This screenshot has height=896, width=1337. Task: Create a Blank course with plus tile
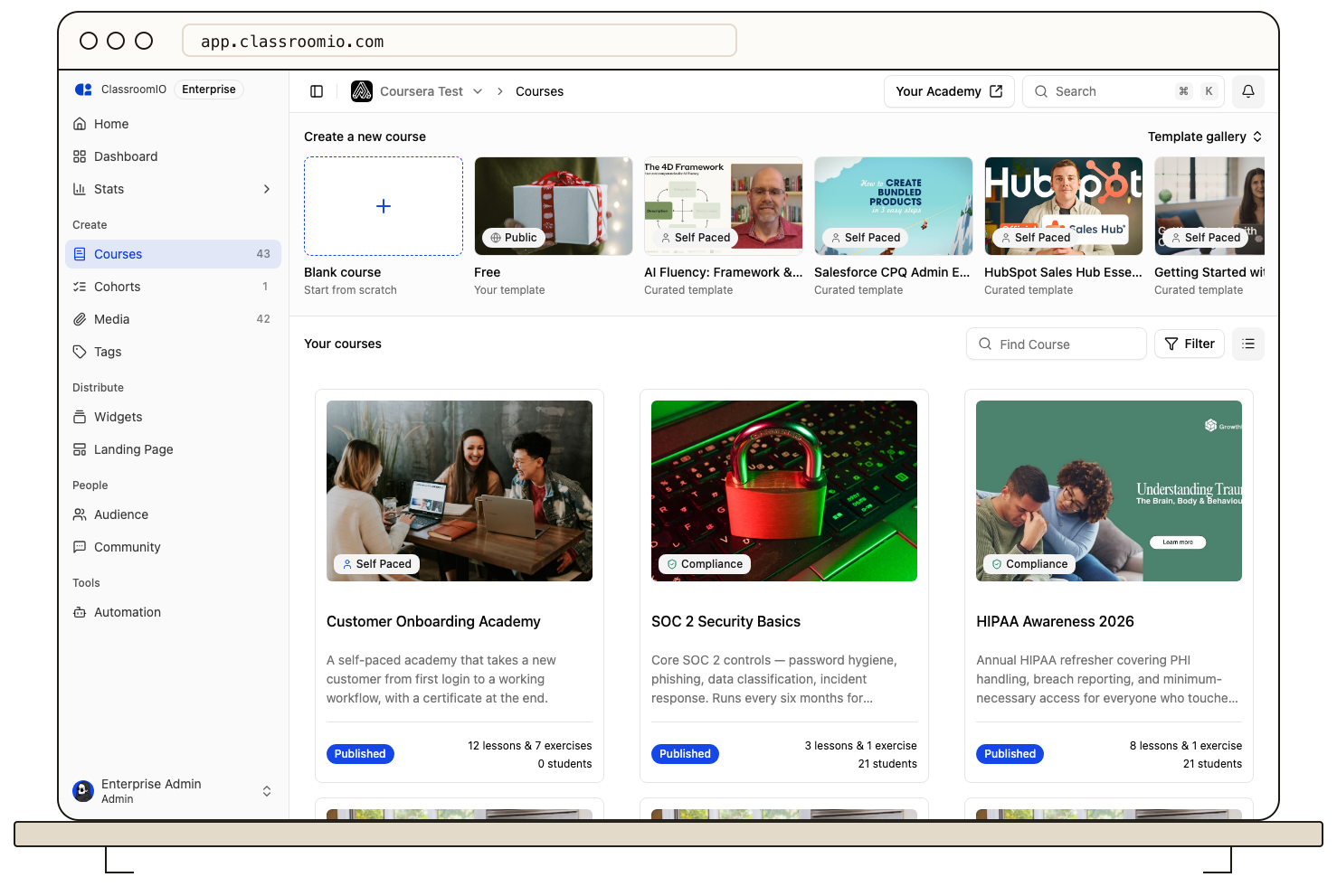pyautogui.click(x=384, y=206)
